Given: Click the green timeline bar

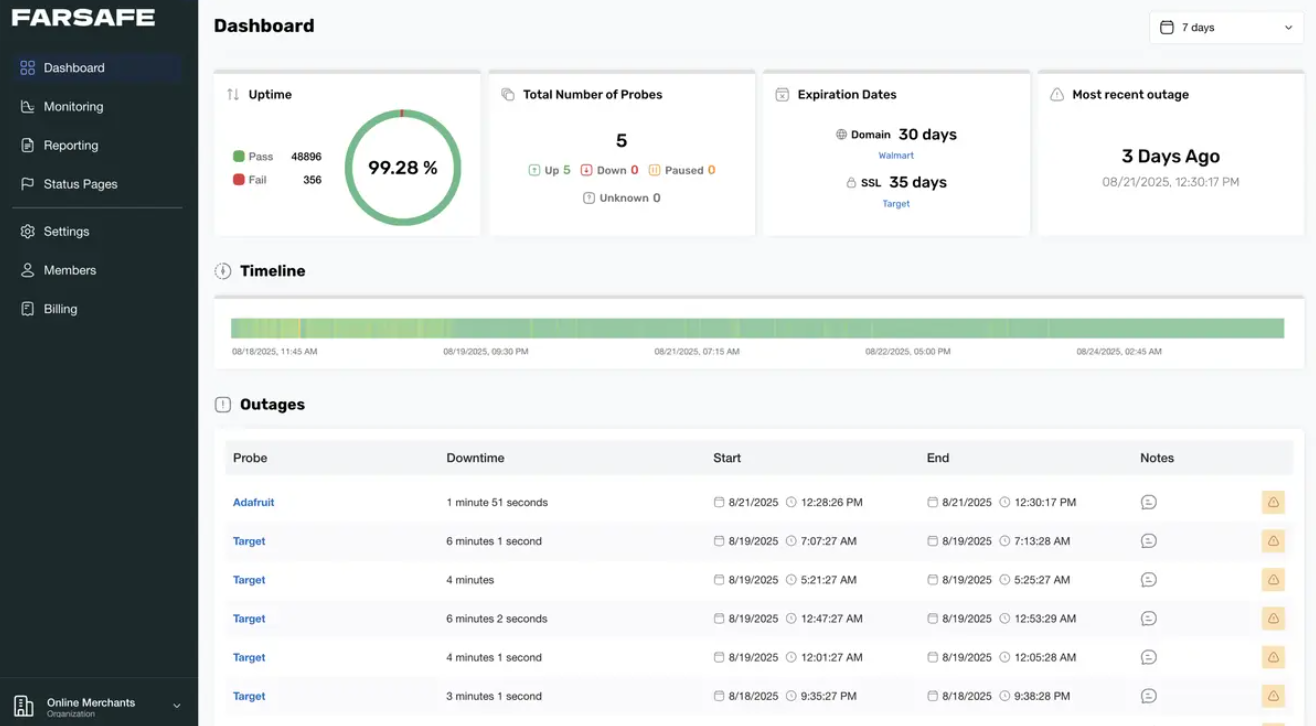Looking at the screenshot, I should point(757,327).
